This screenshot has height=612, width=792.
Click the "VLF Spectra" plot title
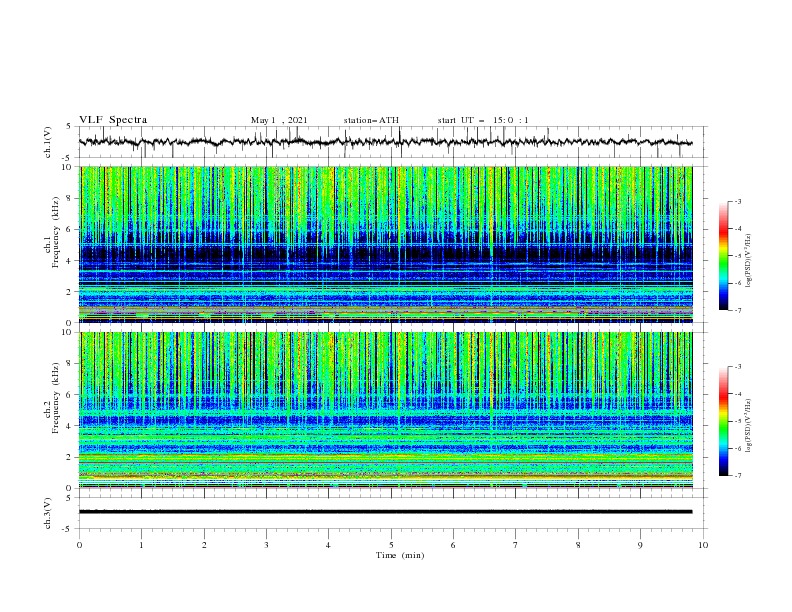[x=113, y=120]
